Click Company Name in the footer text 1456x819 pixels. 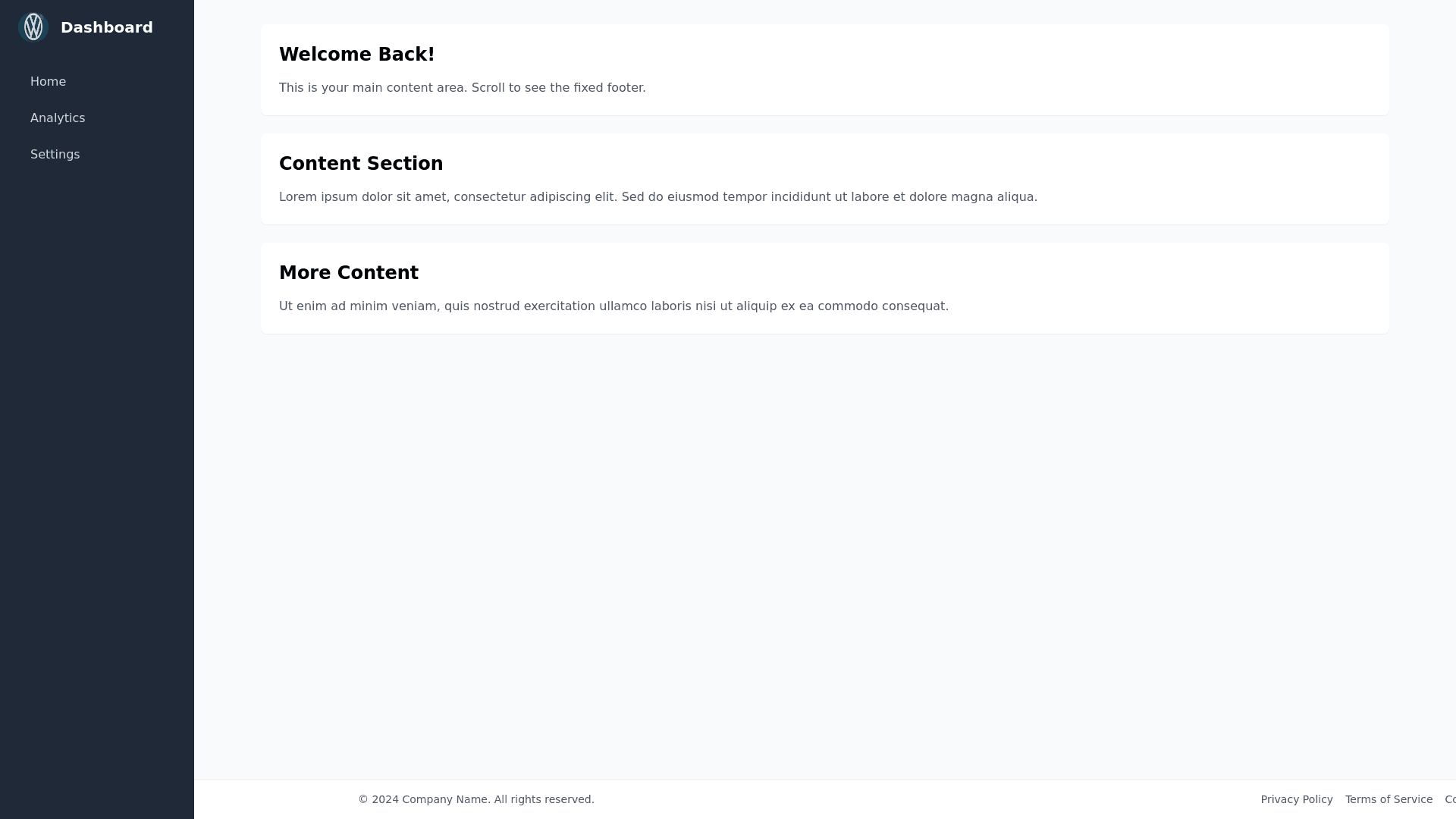point(444,799)
